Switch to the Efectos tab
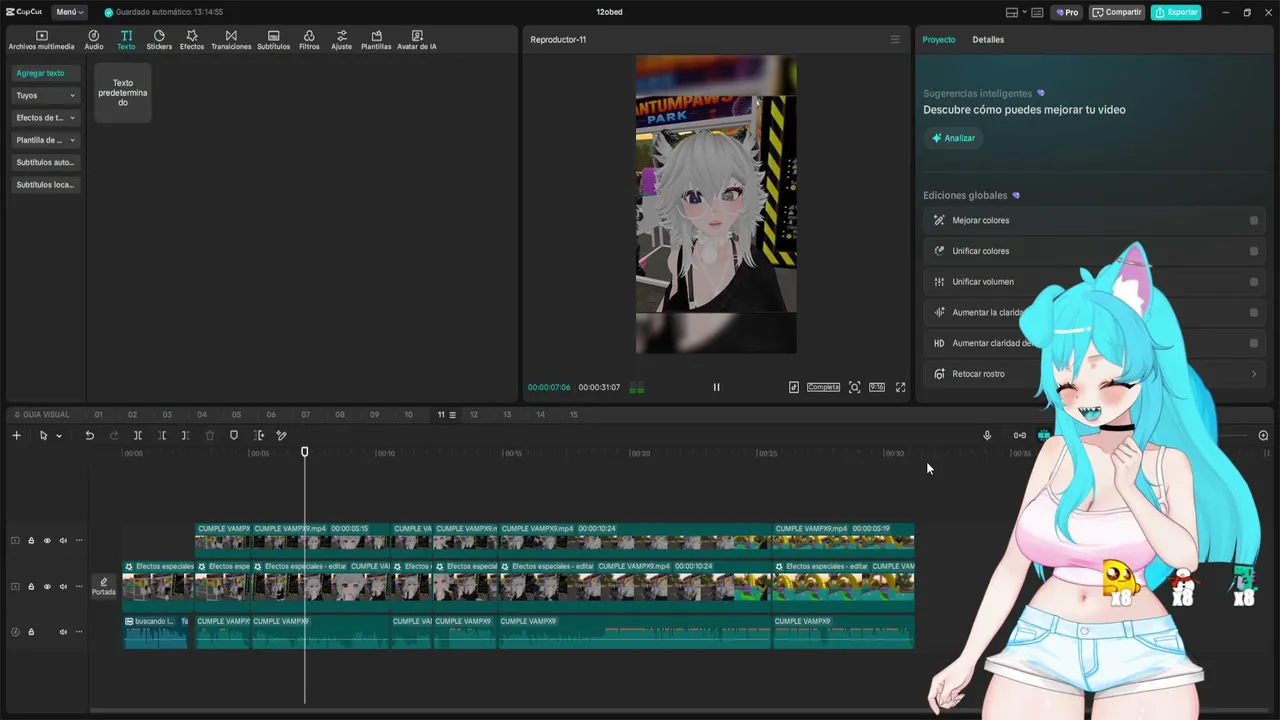 point(192,40)
